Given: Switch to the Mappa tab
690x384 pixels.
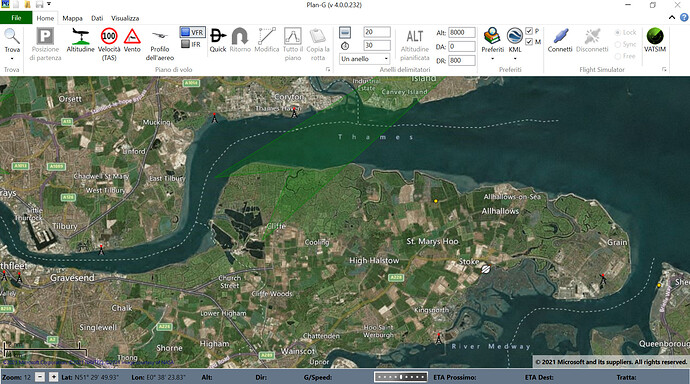Looking at the screenshot, I should (x=72, y=18).
